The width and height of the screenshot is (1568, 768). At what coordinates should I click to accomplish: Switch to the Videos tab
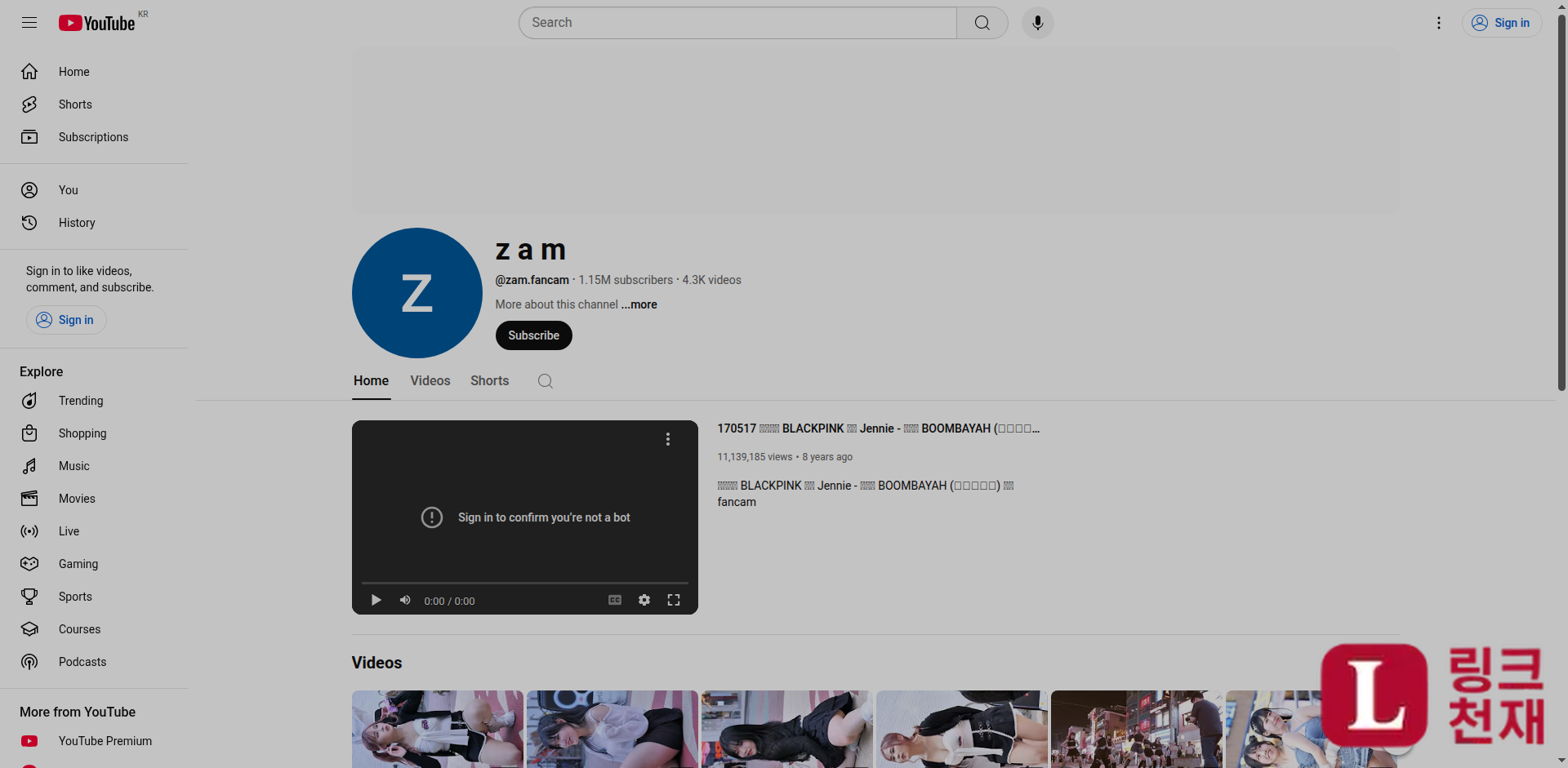430,381
